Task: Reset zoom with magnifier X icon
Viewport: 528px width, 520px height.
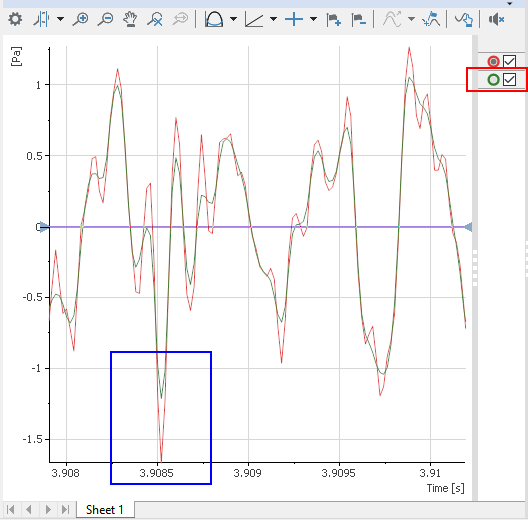Action: tap(155, 19)
